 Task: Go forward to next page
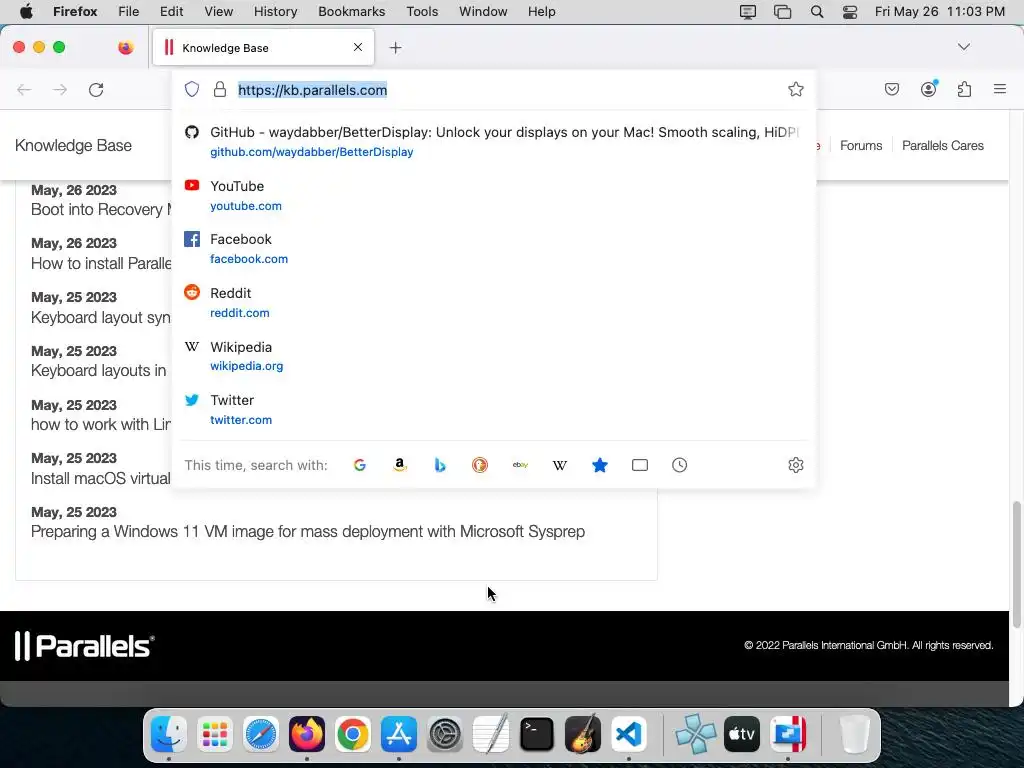click(60, 89)
